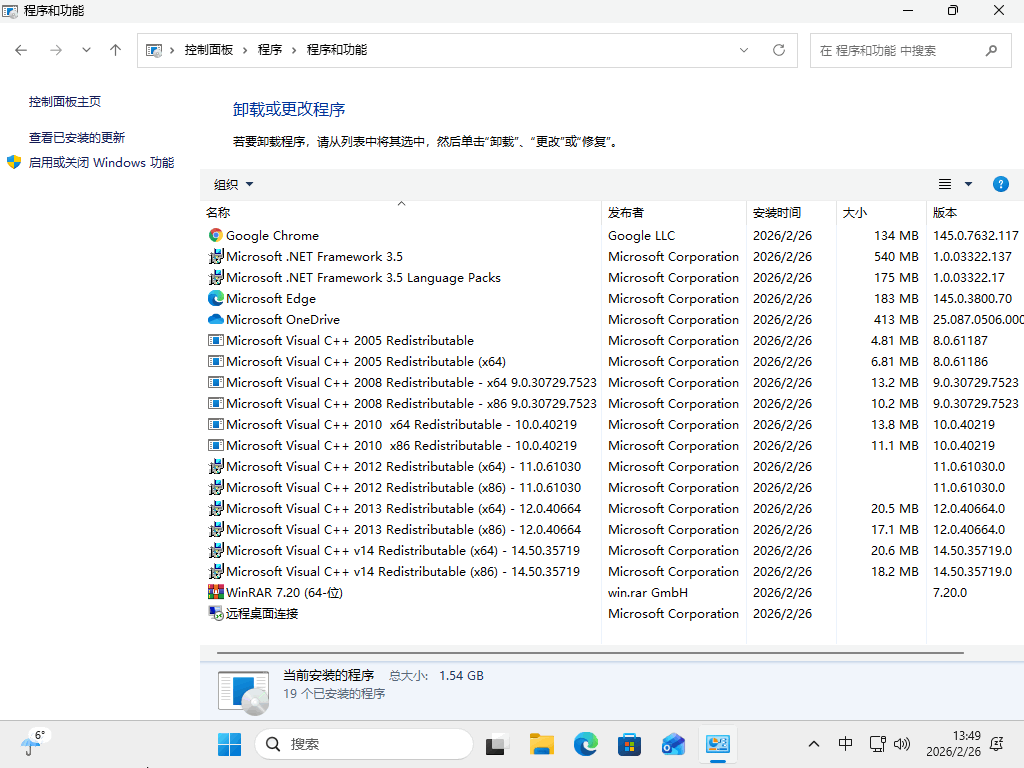Open Microsoft Edge from the taskbar
The image size is (1024, 768).
pyautogui.click(x=585, y=744)
